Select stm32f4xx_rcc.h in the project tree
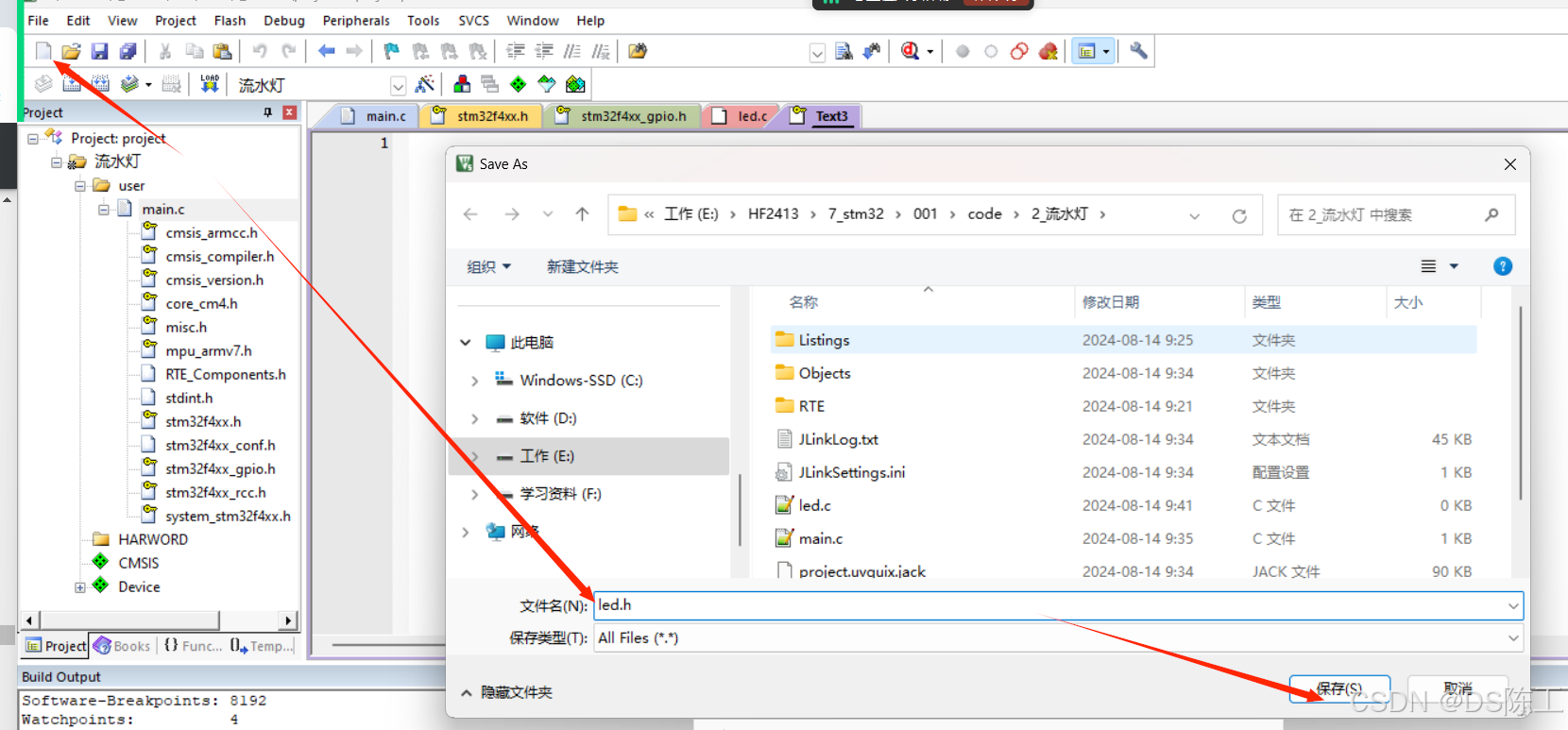The height and width of the screenshot is (730, 1568). point(215,492)
